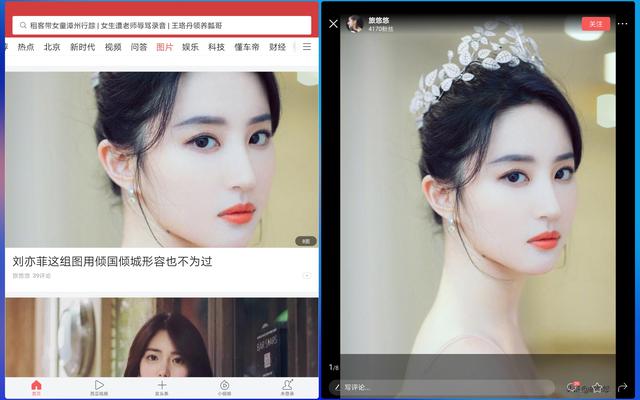Expand the channel list hamburger menu

point(306,47)
